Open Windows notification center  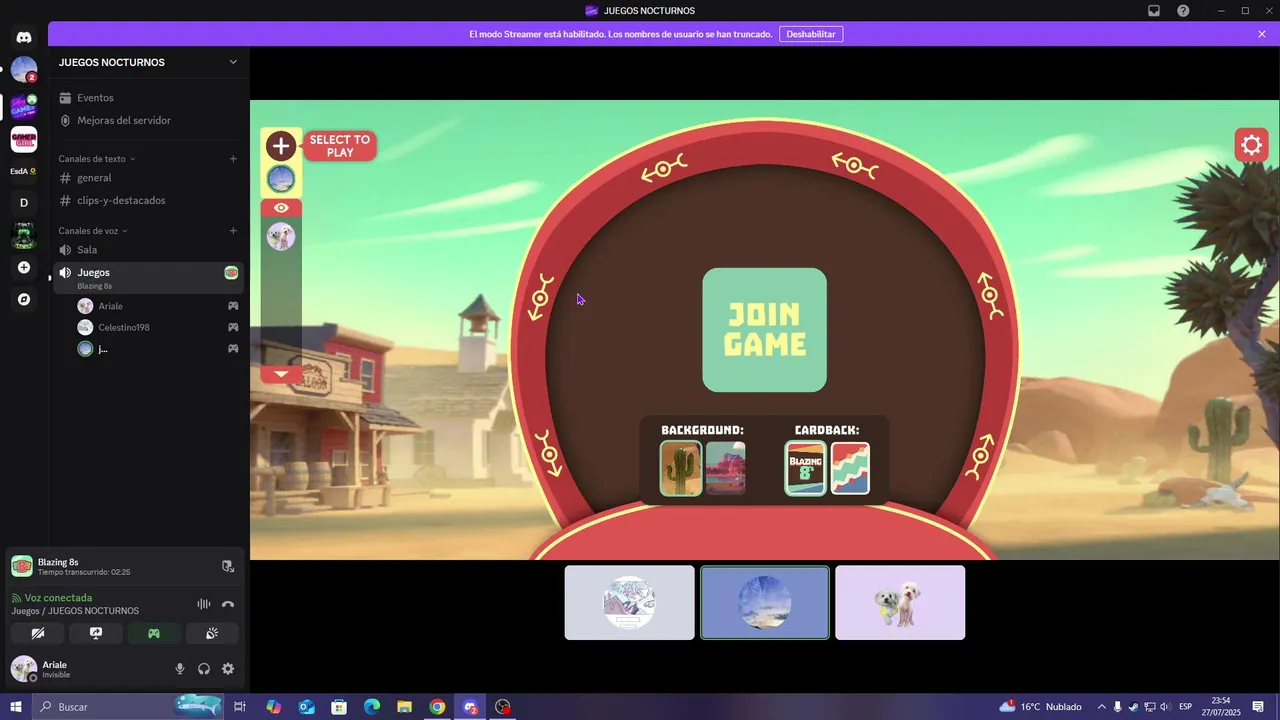pyautogui.click(x=1259, y=707)
